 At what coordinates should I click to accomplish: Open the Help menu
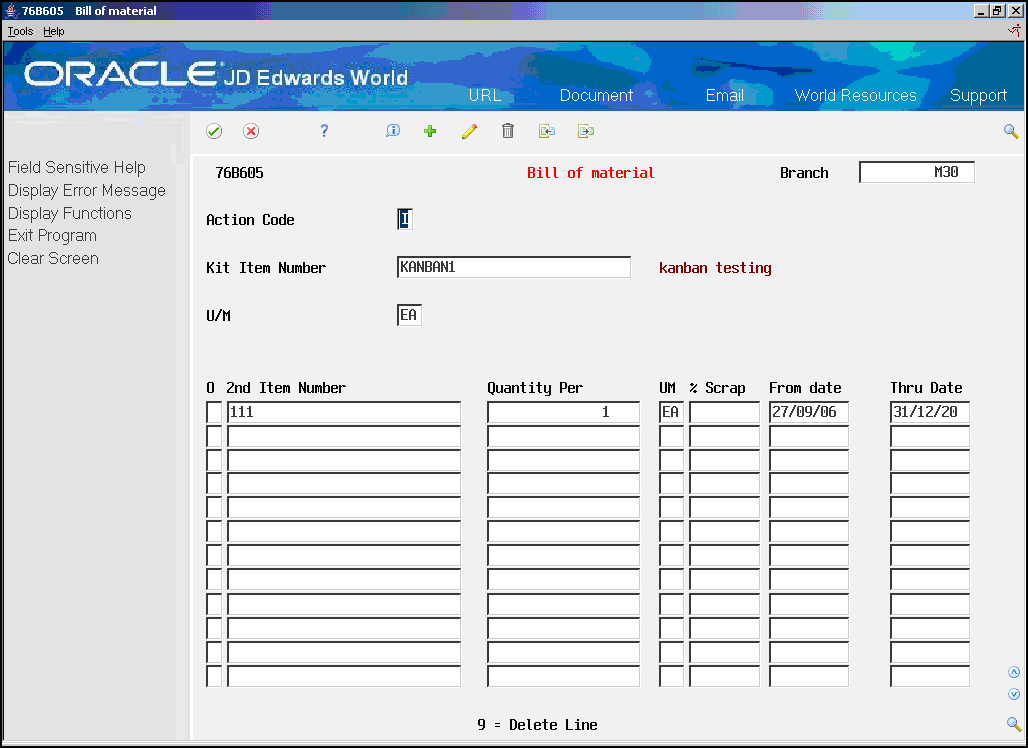[54, 31]
